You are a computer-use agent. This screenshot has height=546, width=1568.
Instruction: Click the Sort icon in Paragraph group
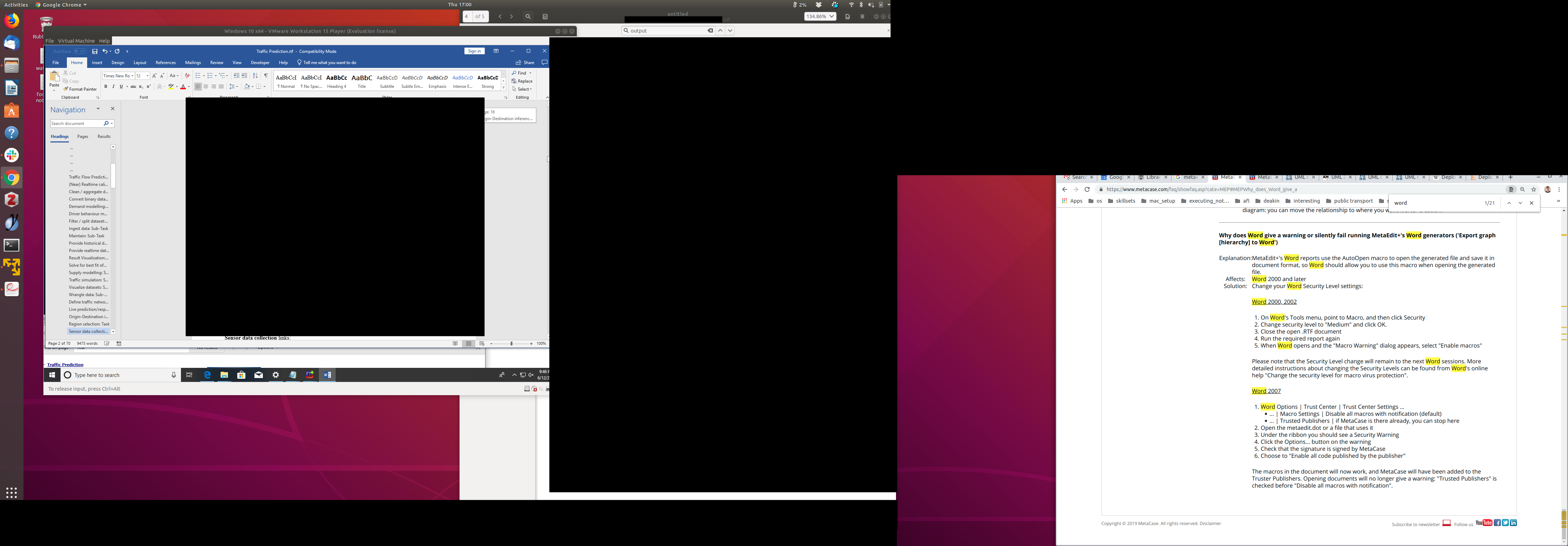pos(255,76)
